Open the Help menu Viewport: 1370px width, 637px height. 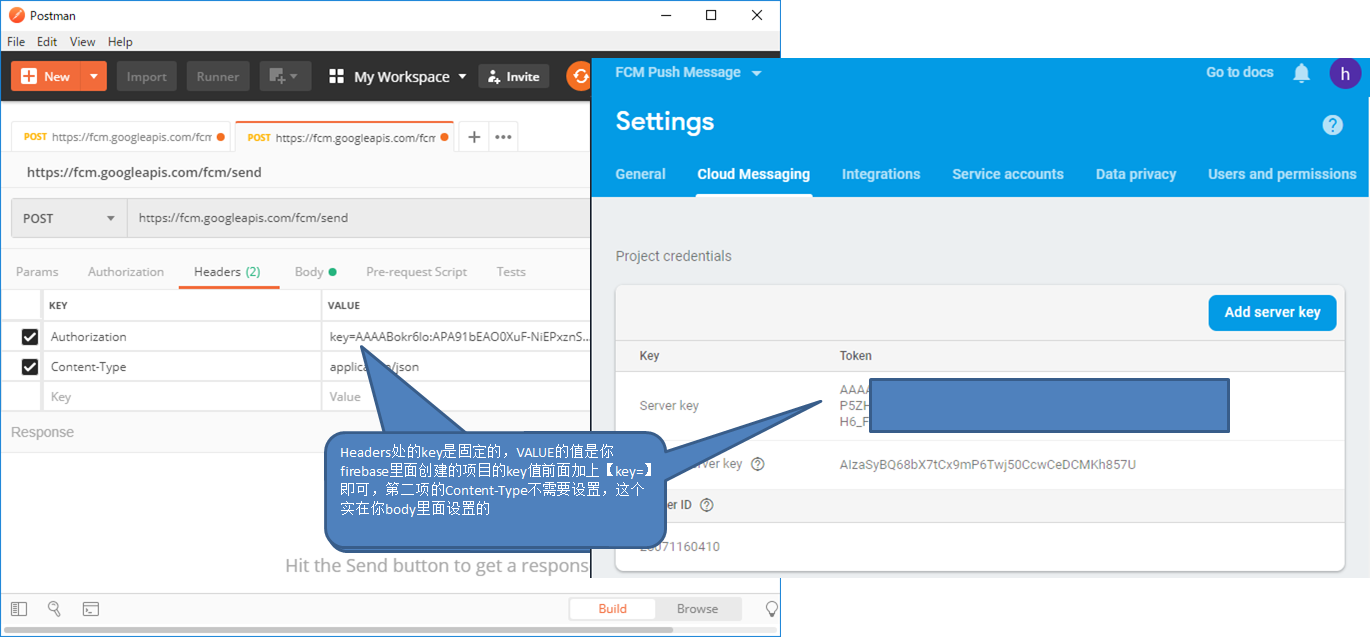coord(120,42)
